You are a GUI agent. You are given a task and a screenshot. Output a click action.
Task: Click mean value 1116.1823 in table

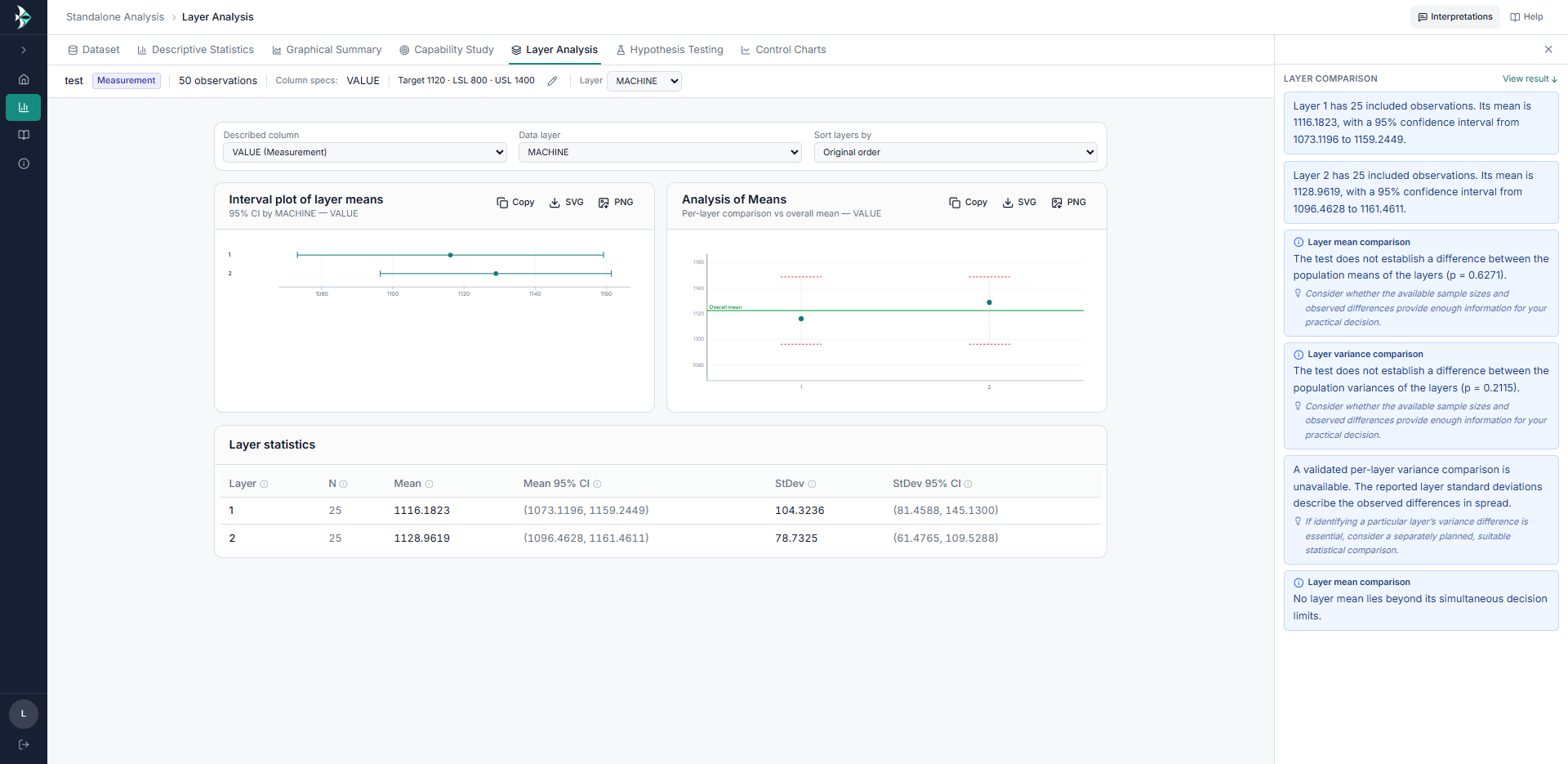[x=421, y=511]
